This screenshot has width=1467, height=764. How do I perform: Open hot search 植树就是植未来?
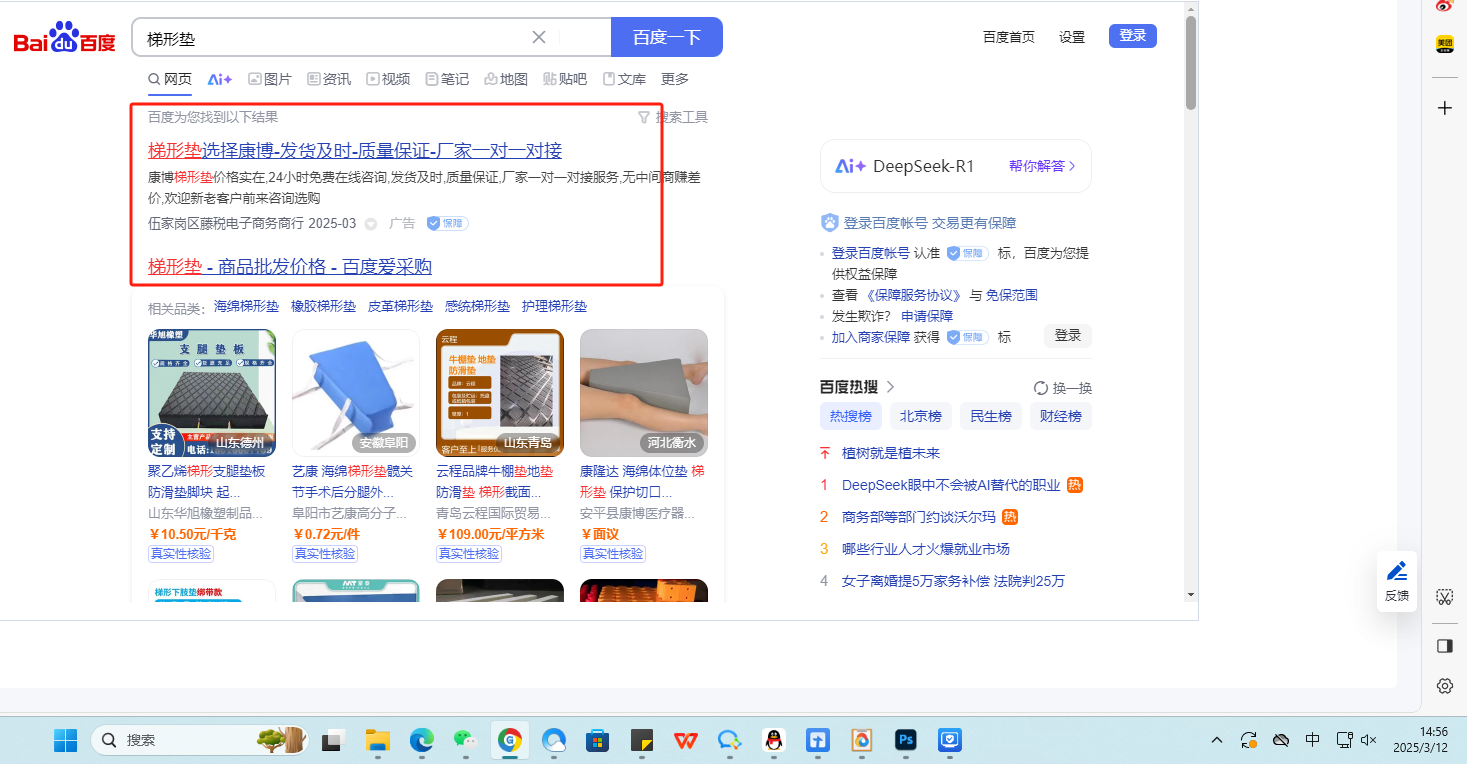pyautogui.click(x=891, y=453)
